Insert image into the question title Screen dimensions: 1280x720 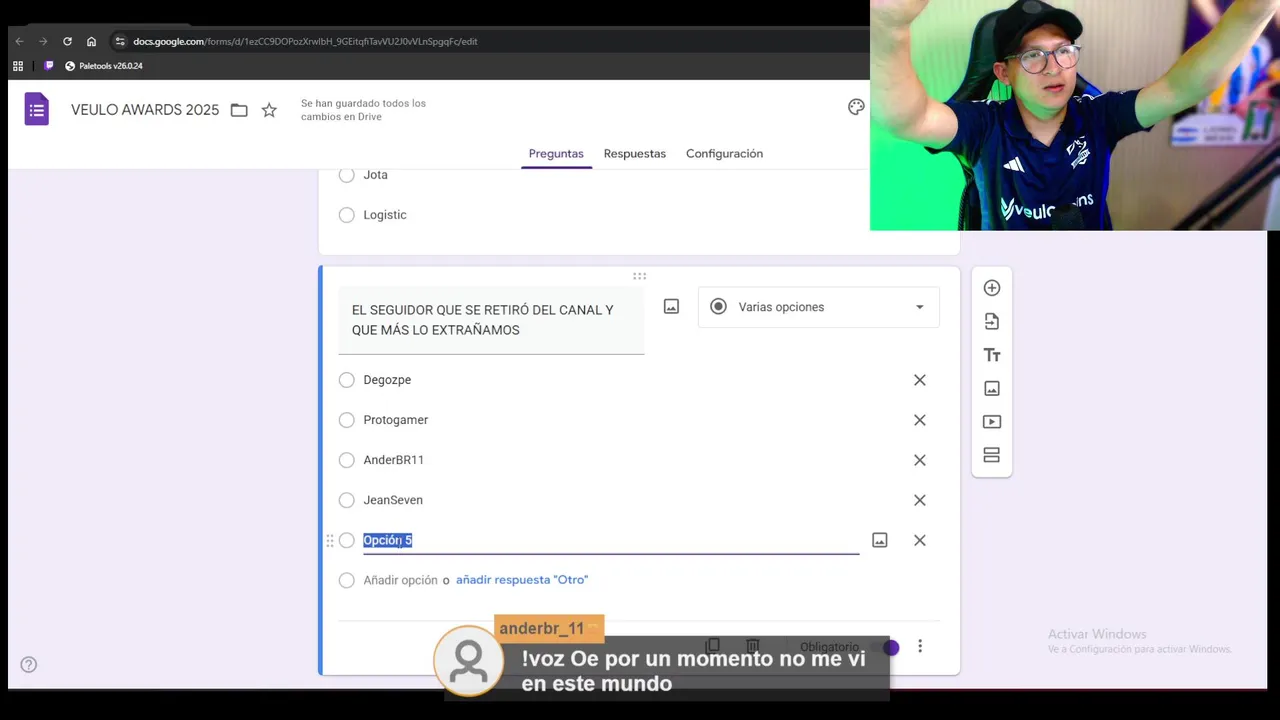[672, 307]
